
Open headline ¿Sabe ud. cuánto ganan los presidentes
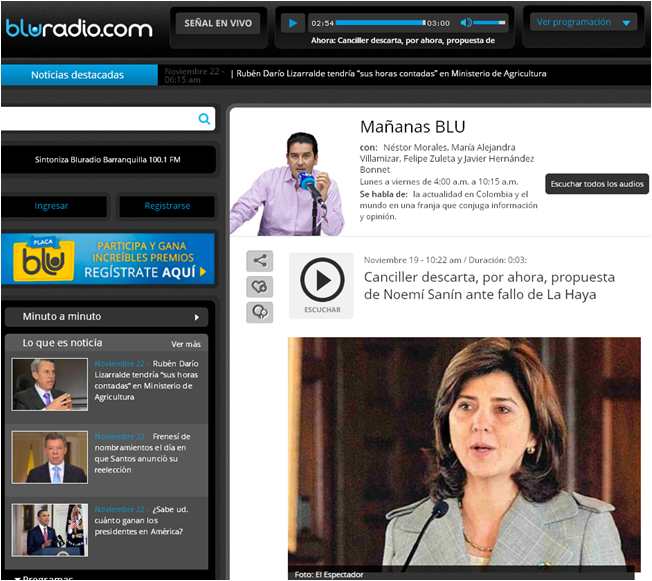point(141,520)
